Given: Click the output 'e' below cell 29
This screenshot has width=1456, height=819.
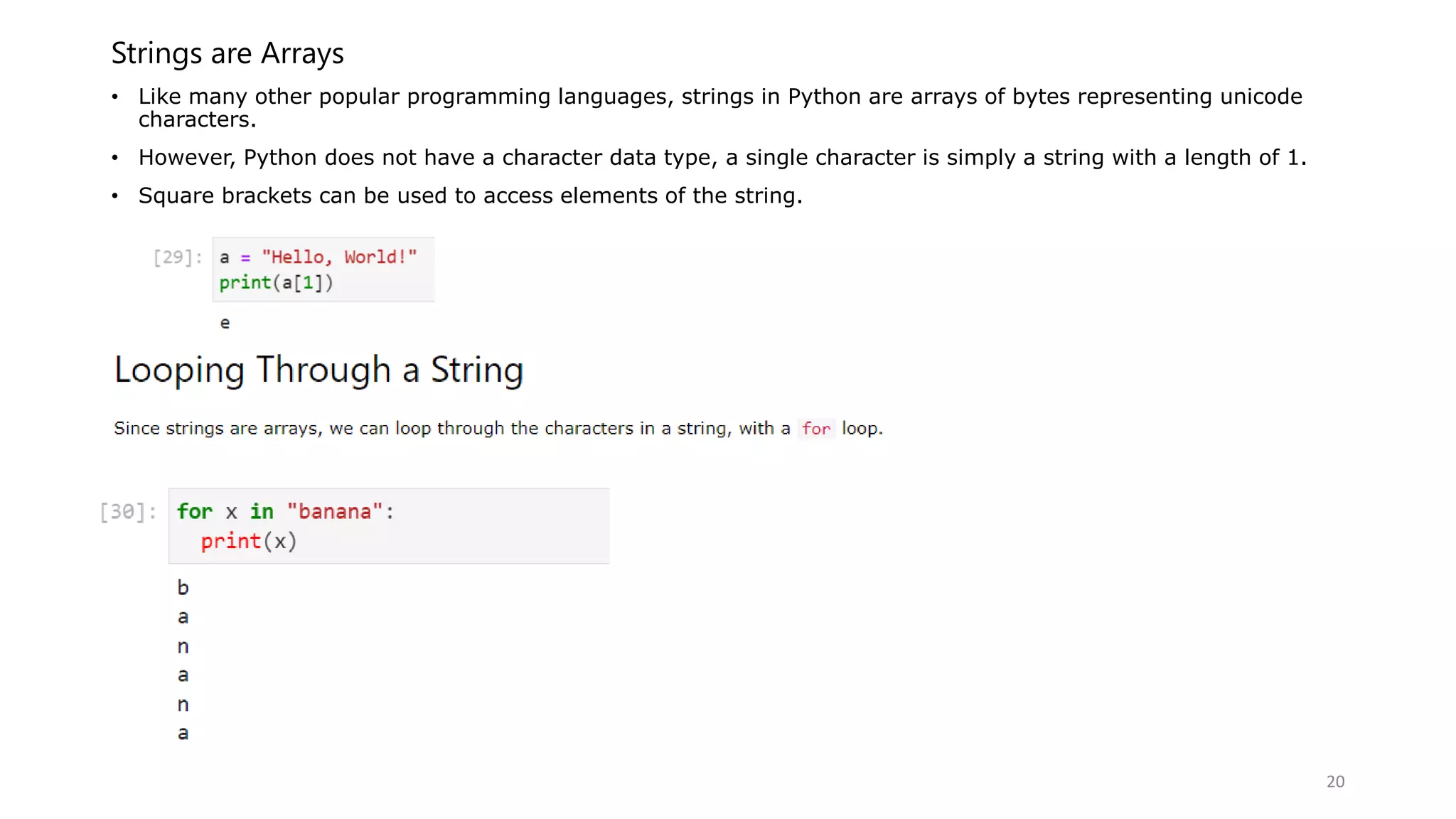Looking at the screenshot, I should pyautogui.click(x=225, y=323).
